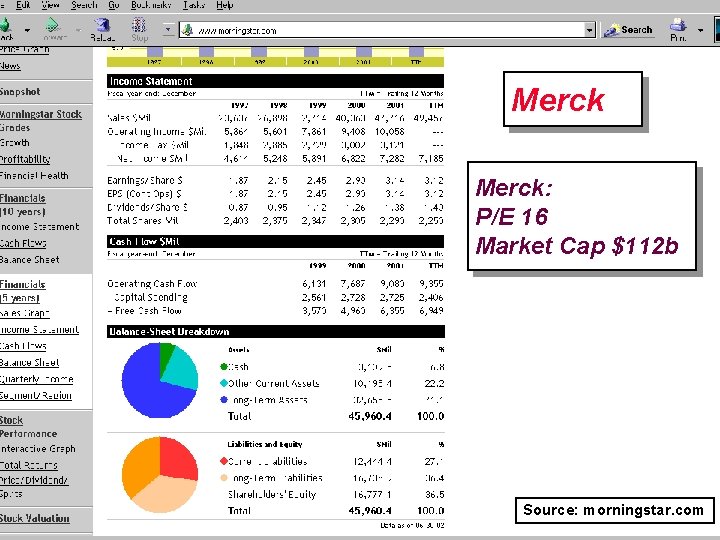The height and width of the screenshot is (540, 720).
Task: Click the Shareholders' Equity row label
Action: pyautogui.click(x=272, y=495)
